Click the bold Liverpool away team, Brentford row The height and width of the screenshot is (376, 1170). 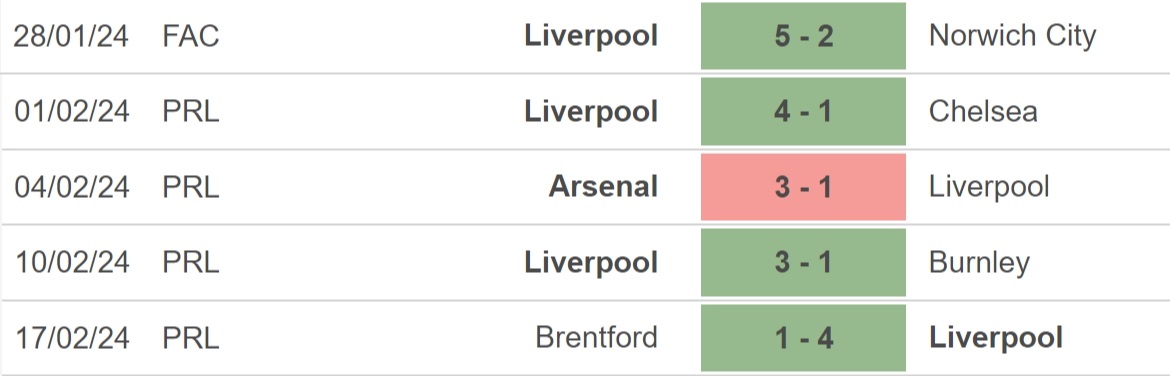pos(995,338)
